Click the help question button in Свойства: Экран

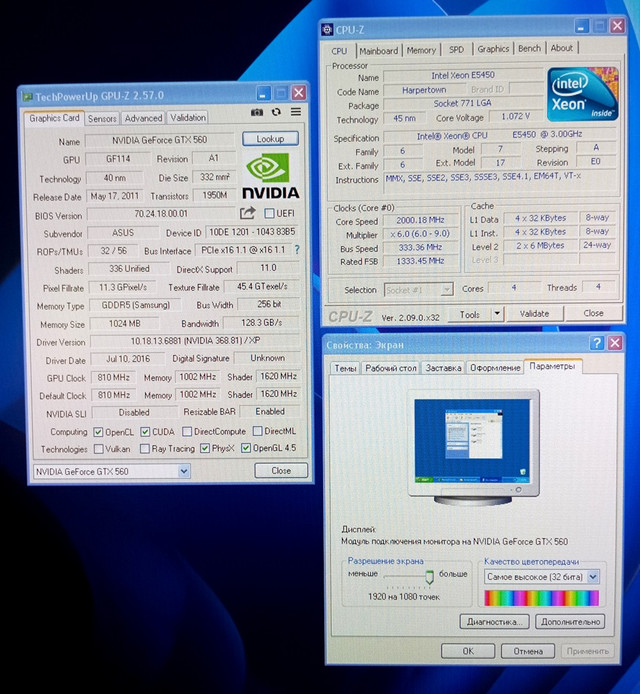pos(596,343)
